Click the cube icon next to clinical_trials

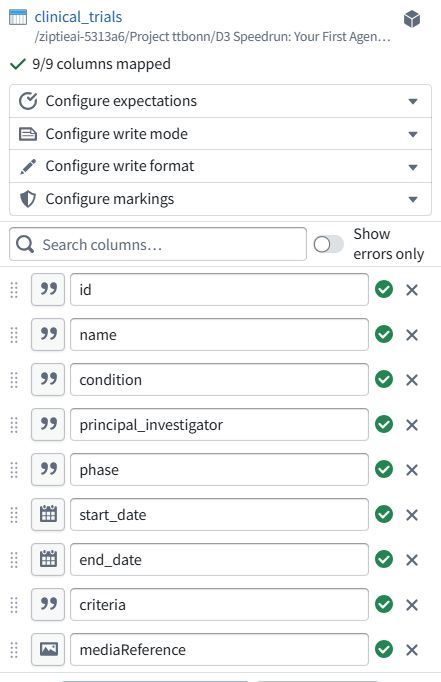[412, 19]
